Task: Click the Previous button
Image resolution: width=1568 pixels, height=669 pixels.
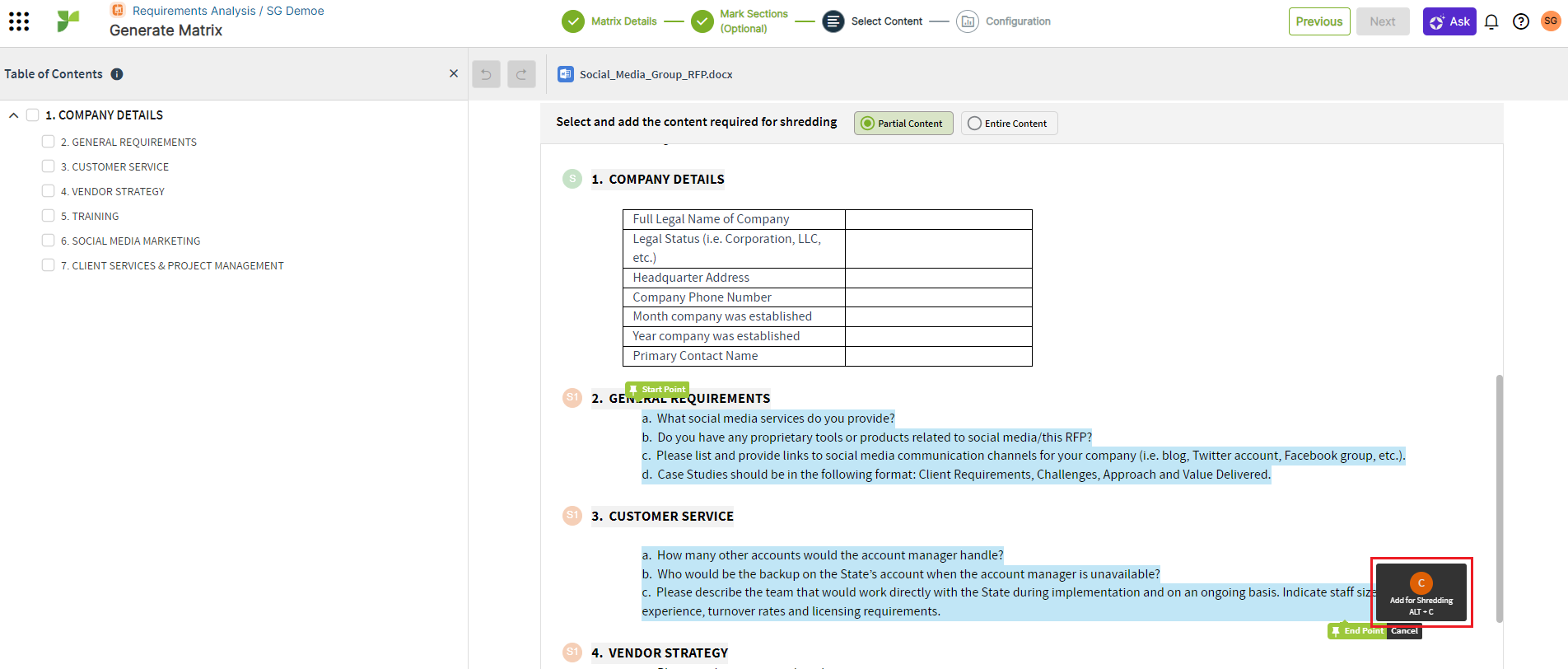Action: point(1319,21)
